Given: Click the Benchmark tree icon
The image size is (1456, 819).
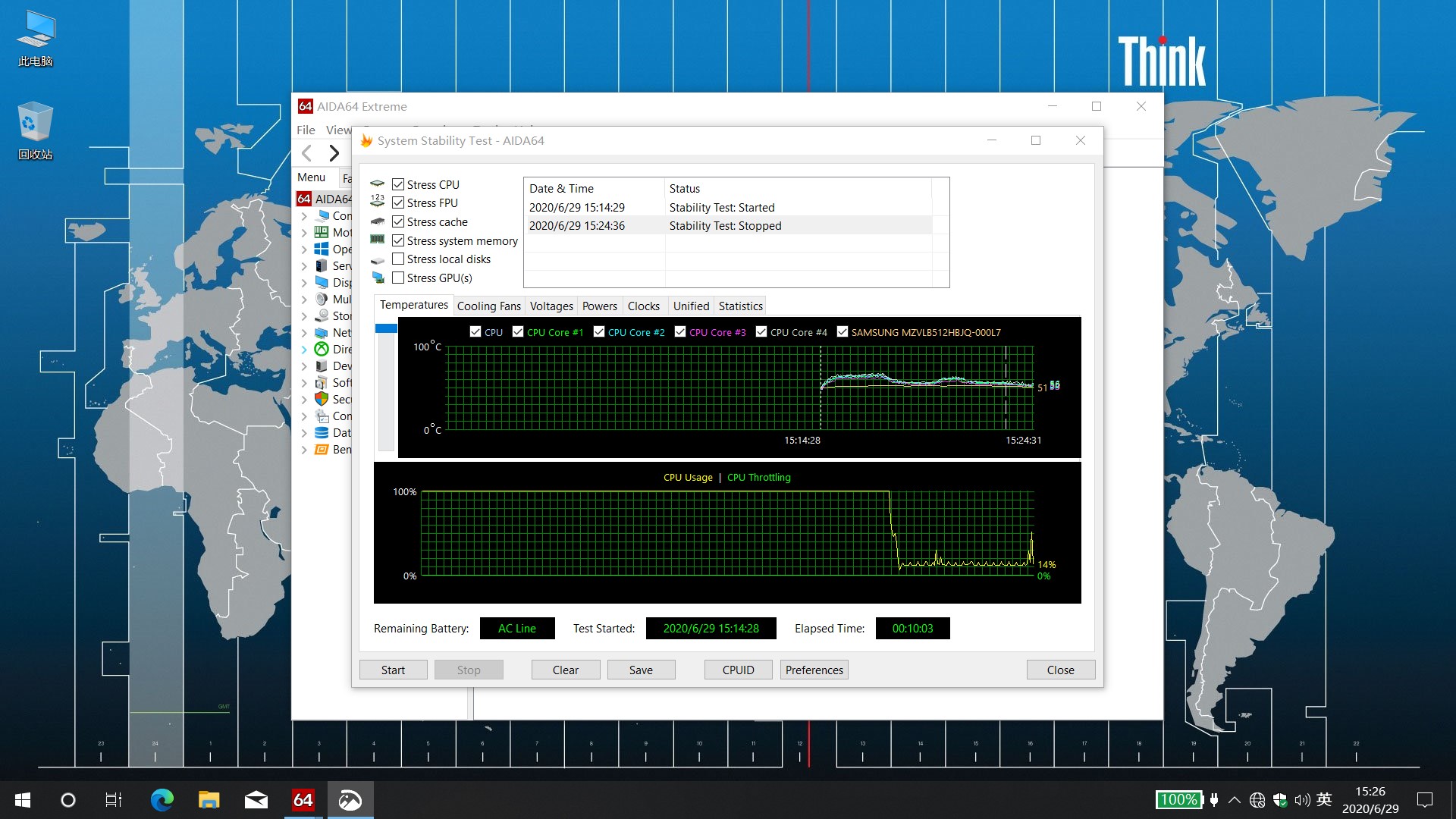Looking at the screenshot, I should tap(322, 449).
